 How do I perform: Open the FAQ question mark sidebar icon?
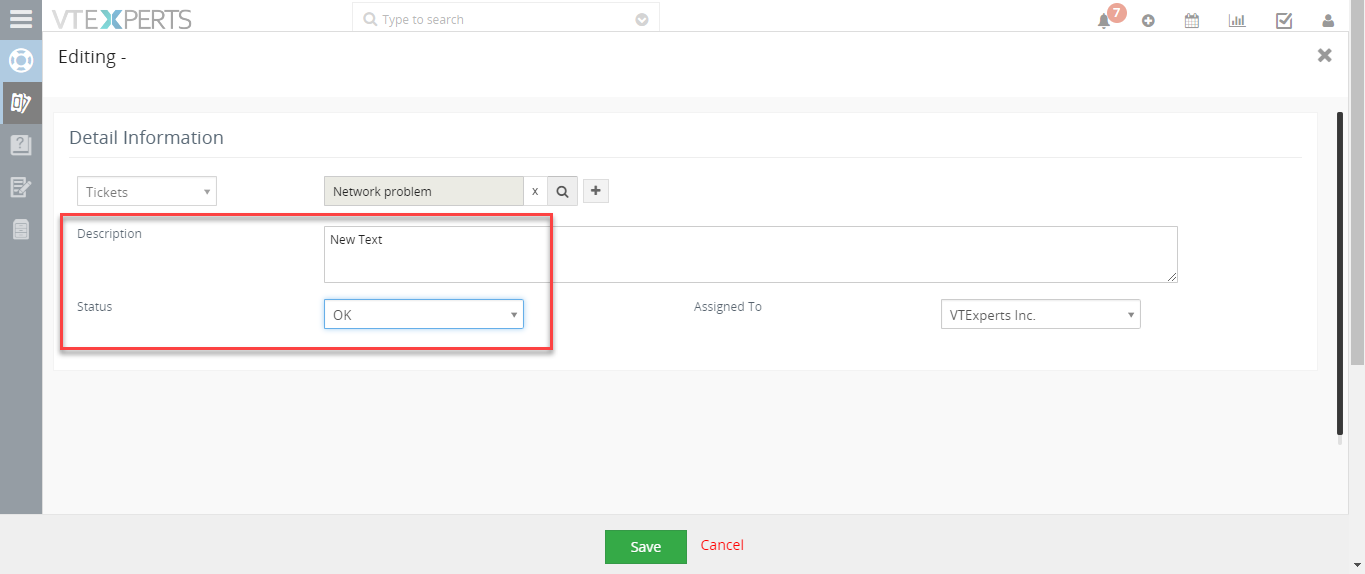[21, 145]
